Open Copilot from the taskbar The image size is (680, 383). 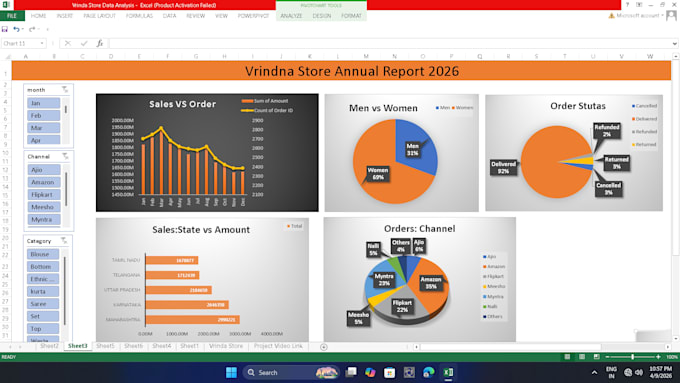(370, 373)
